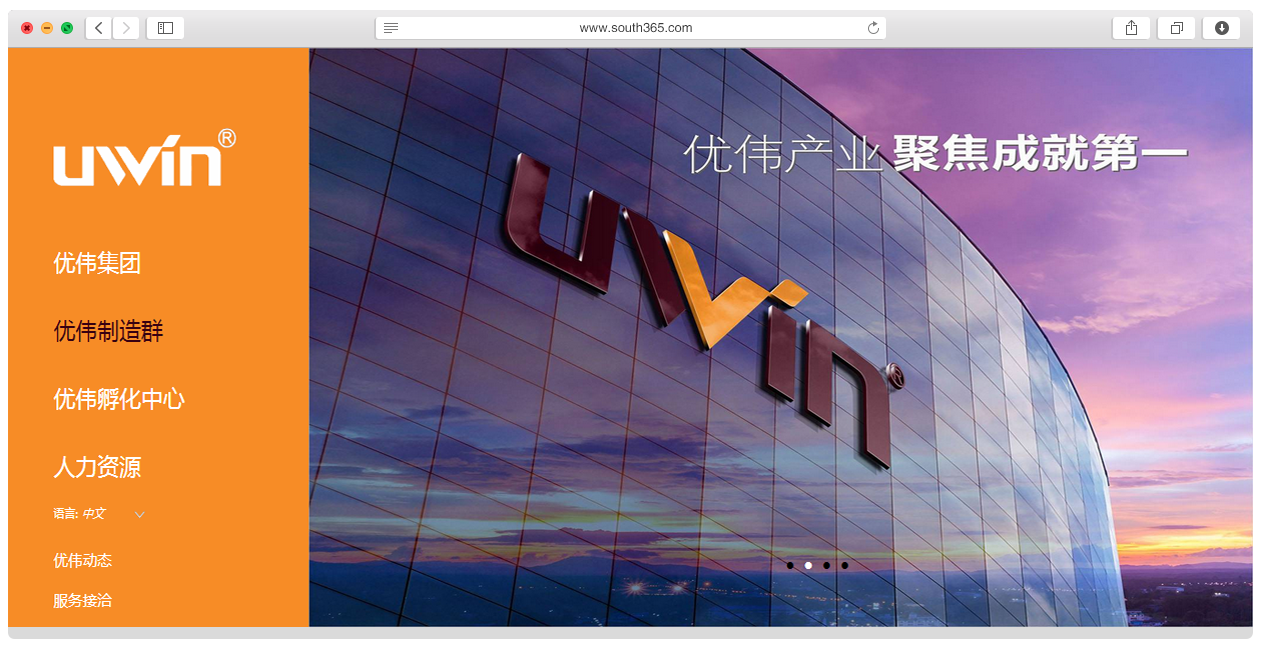Open the Downloads list
1262x651 pixels.
click(1221, 28)
